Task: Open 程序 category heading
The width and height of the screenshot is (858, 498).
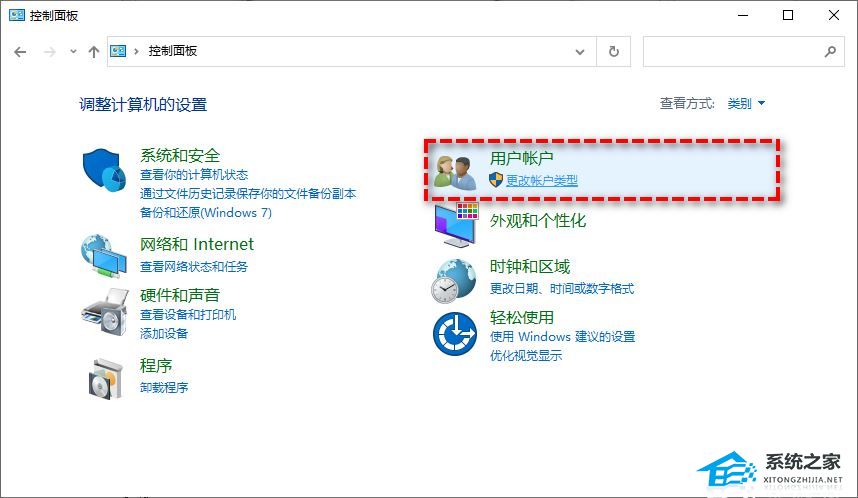Action: pyautogui.click(x=156, y=366)
